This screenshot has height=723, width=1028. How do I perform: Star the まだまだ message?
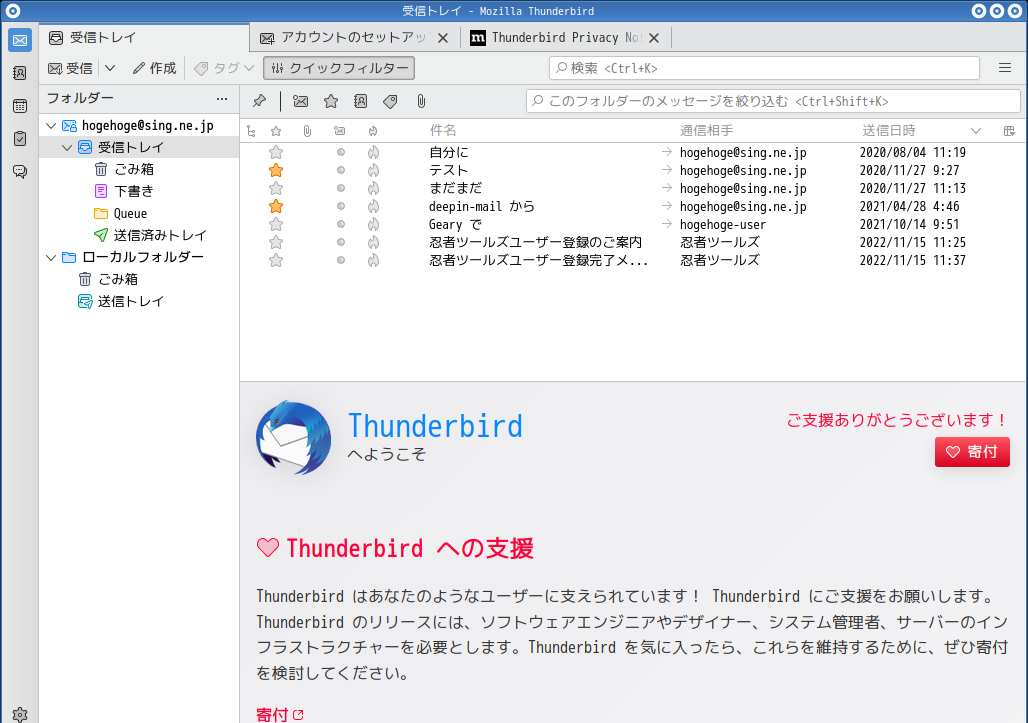(x=276, y=189)
